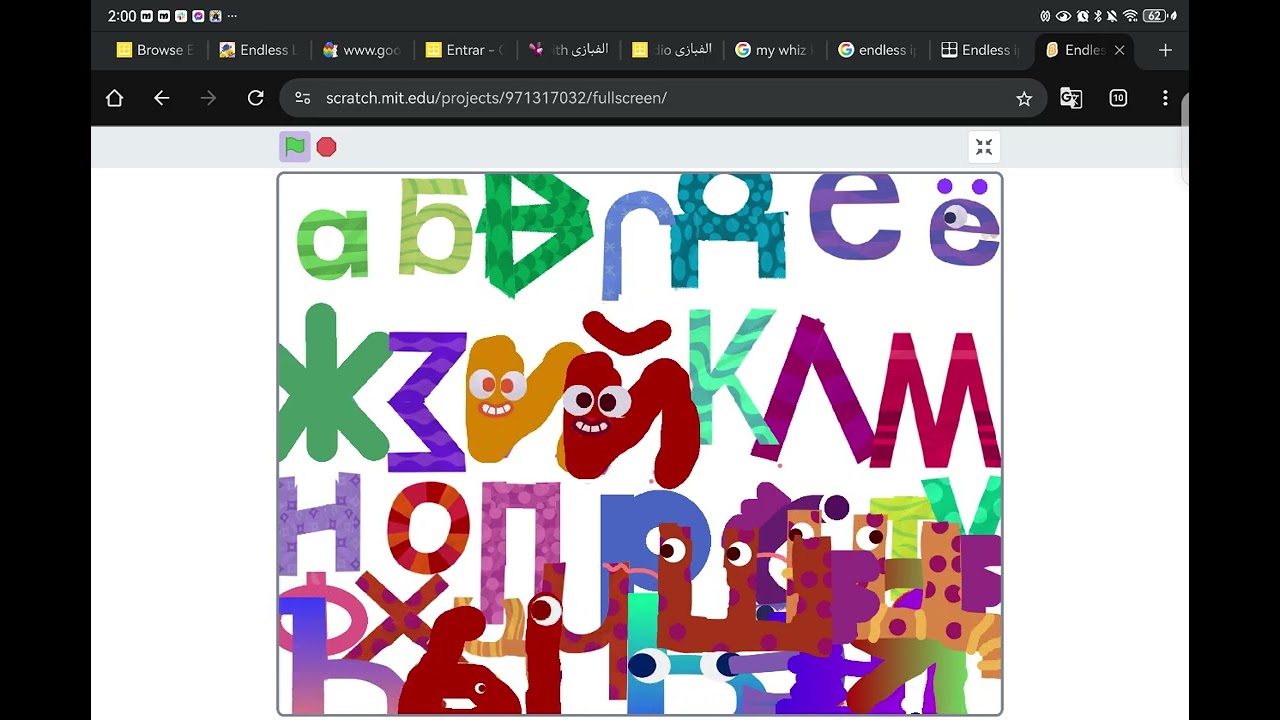Open the translate page icon
The width and height of the screenshot is (1280, 720).
[x=1071, y=98]
